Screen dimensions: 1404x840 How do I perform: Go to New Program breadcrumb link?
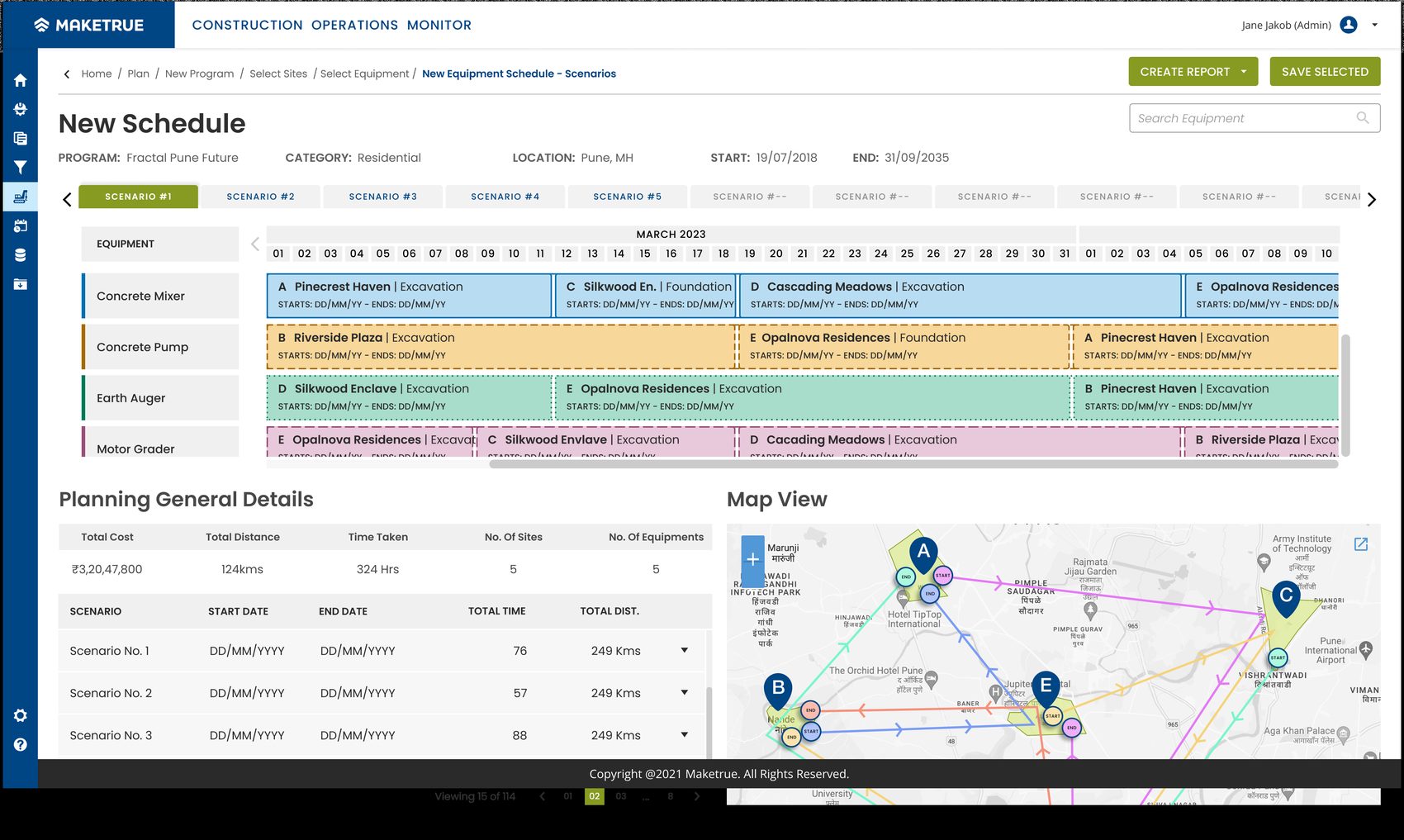[199, 74]
